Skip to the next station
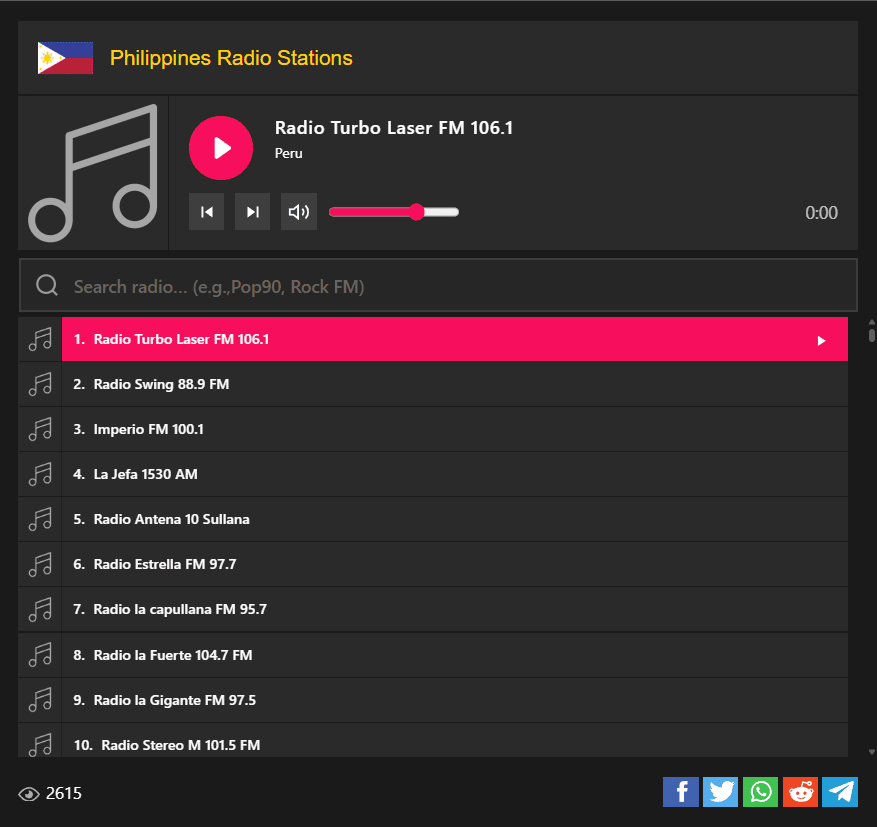This screenshot has height=827, width=877. coord(252,212)
